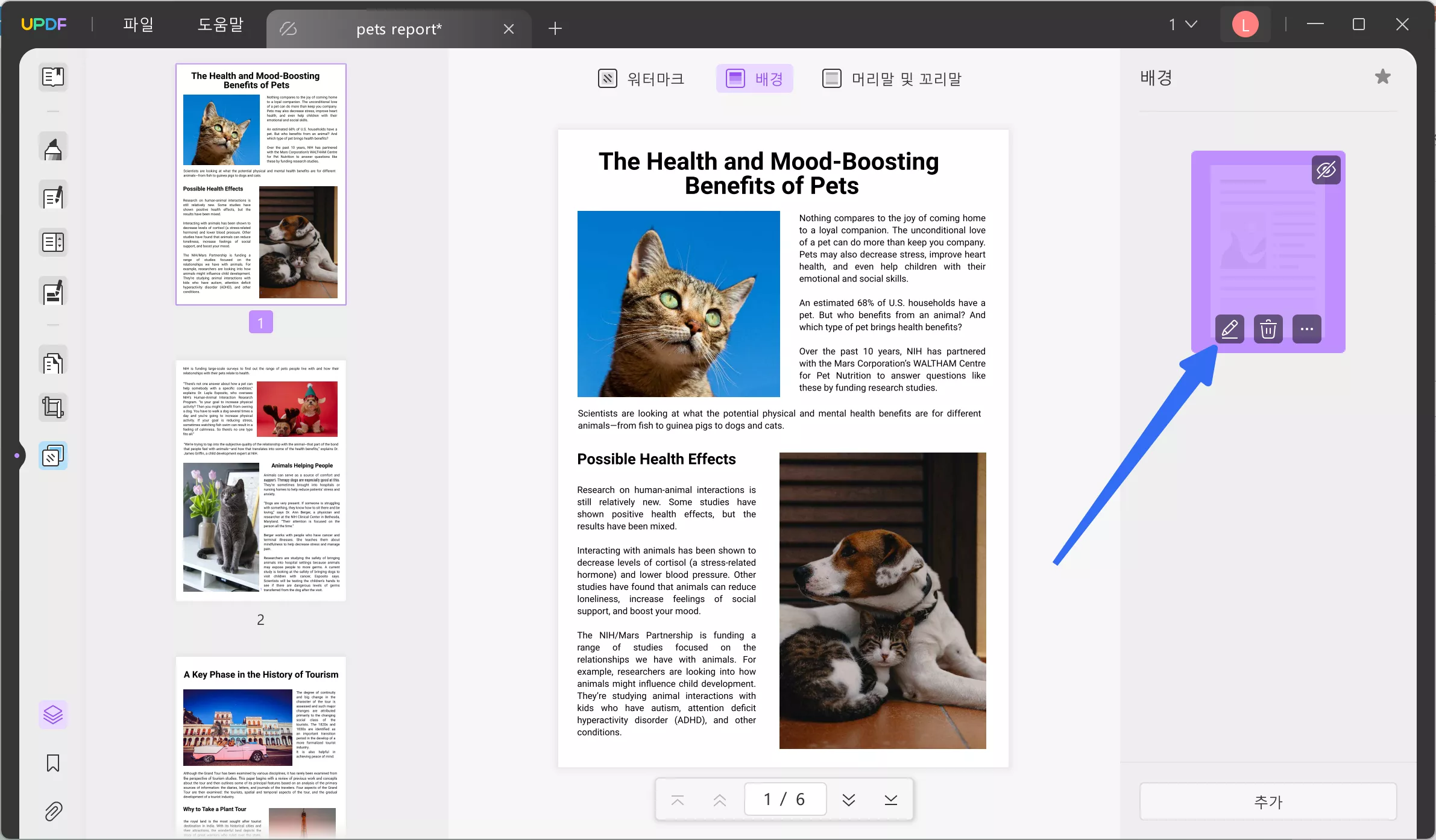Image resolution: width=1436 pixels, height=840 pixels.
Task: Open the Crop Pages tool
Action: (x=53, y=408)
